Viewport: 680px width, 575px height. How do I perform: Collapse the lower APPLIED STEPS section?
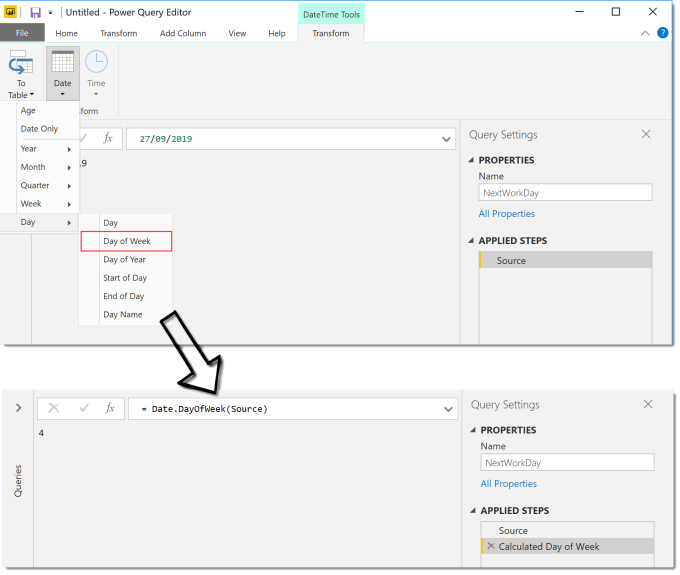point(473,510)
